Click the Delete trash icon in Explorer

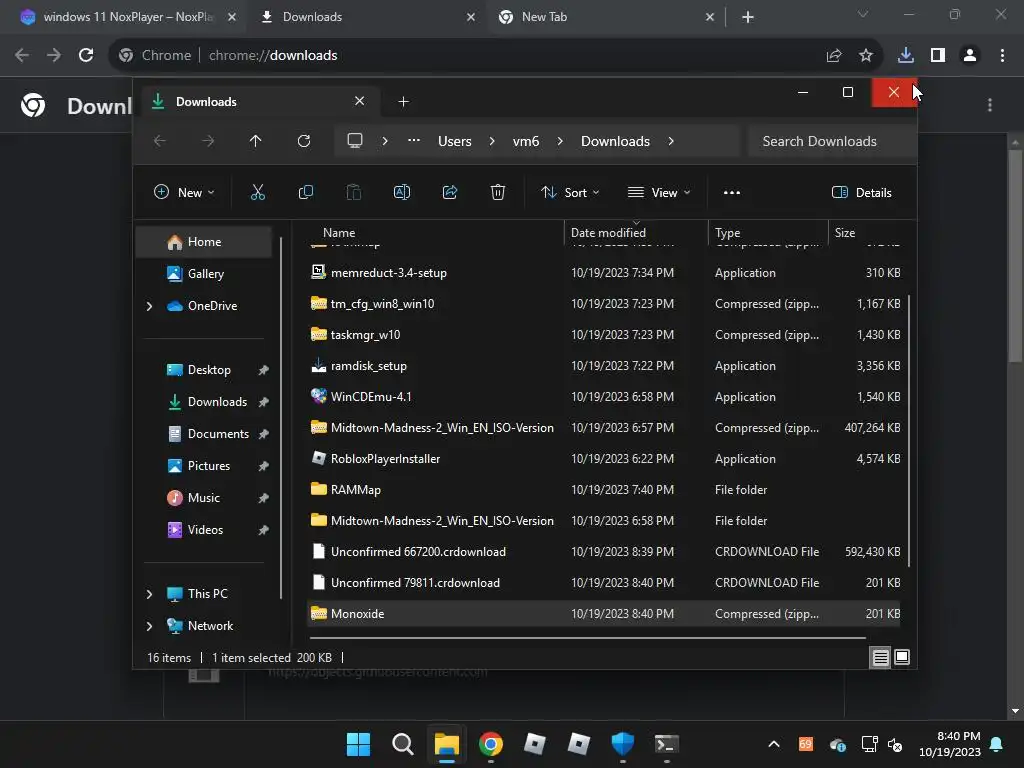(x=498, y=192)
